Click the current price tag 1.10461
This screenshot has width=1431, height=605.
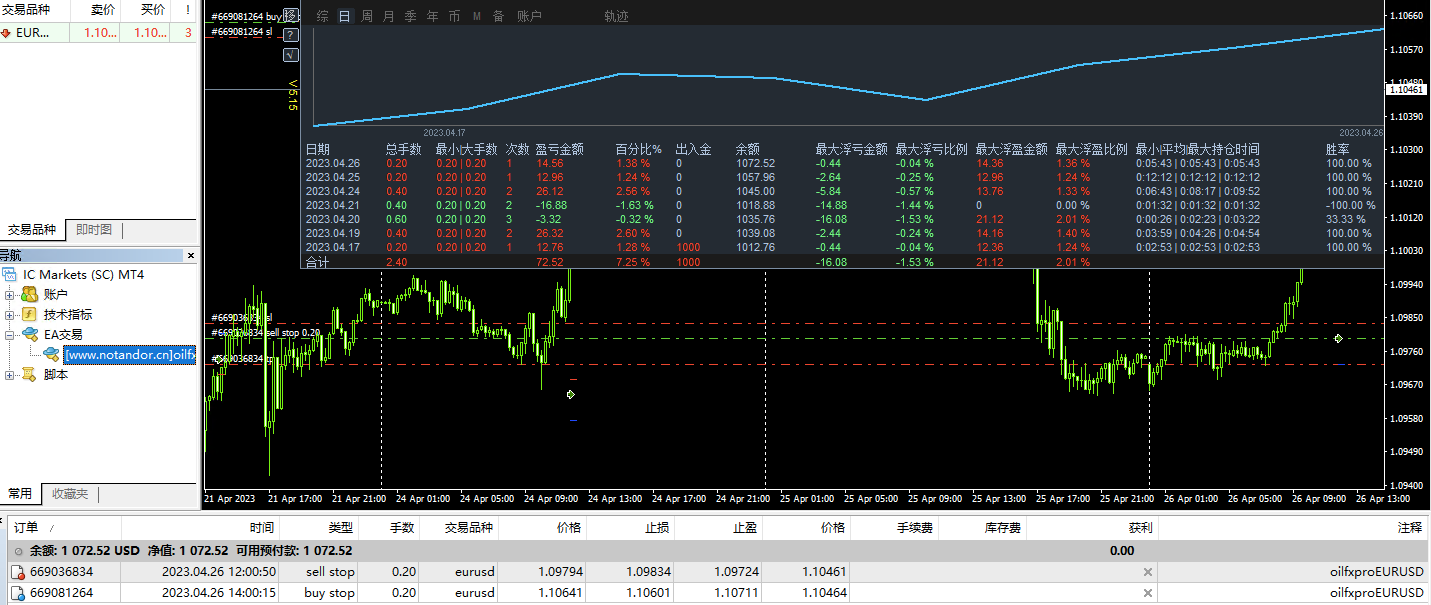[1407, 89]
